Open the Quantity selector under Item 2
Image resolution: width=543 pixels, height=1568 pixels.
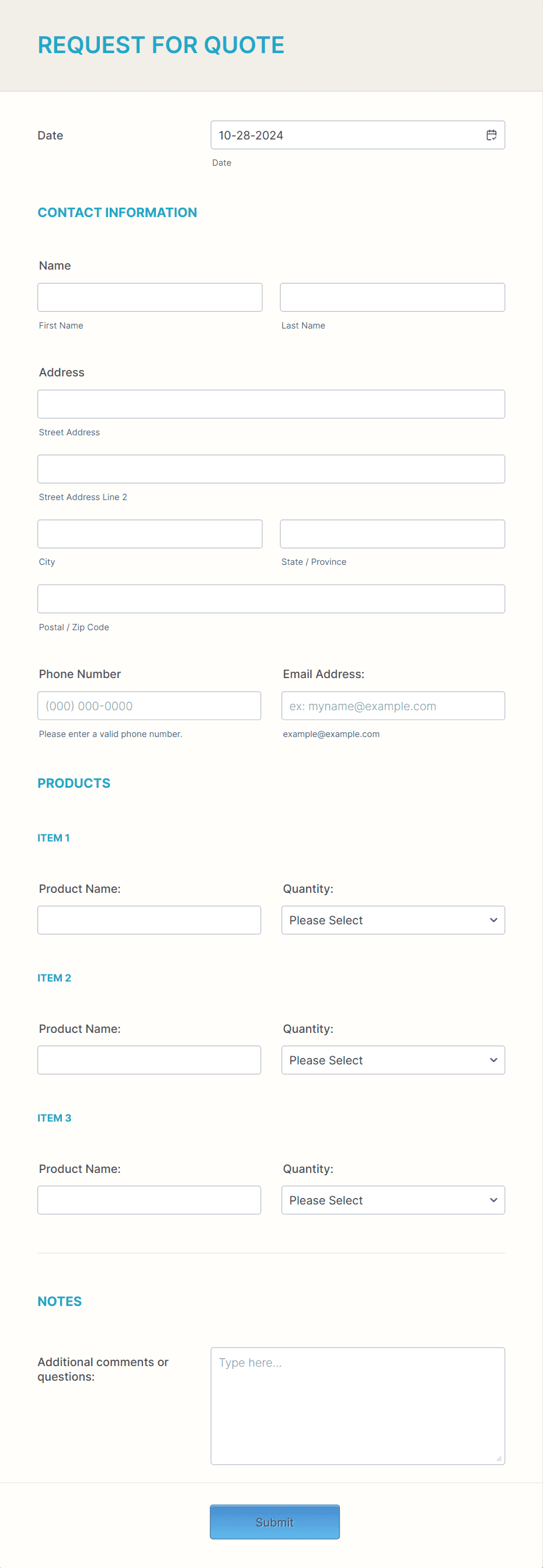click(x=392, y=1060)
